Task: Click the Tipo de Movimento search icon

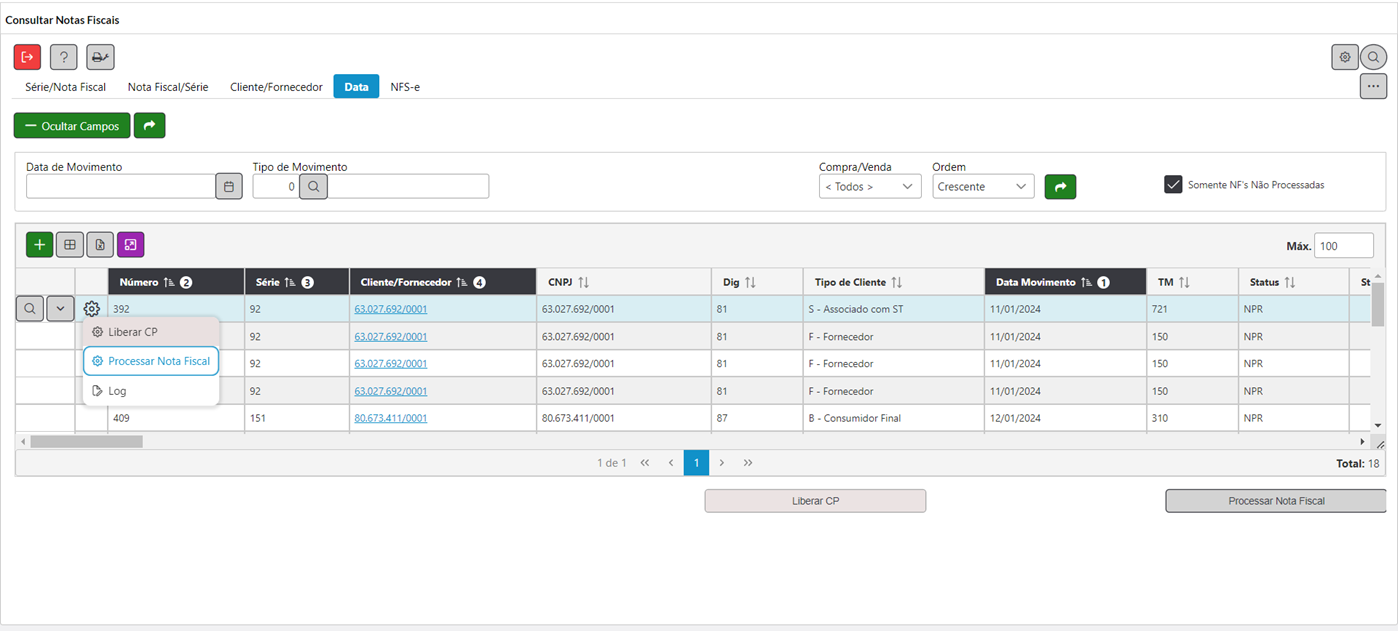Action: pyautogui.click(x=313, y=186)
